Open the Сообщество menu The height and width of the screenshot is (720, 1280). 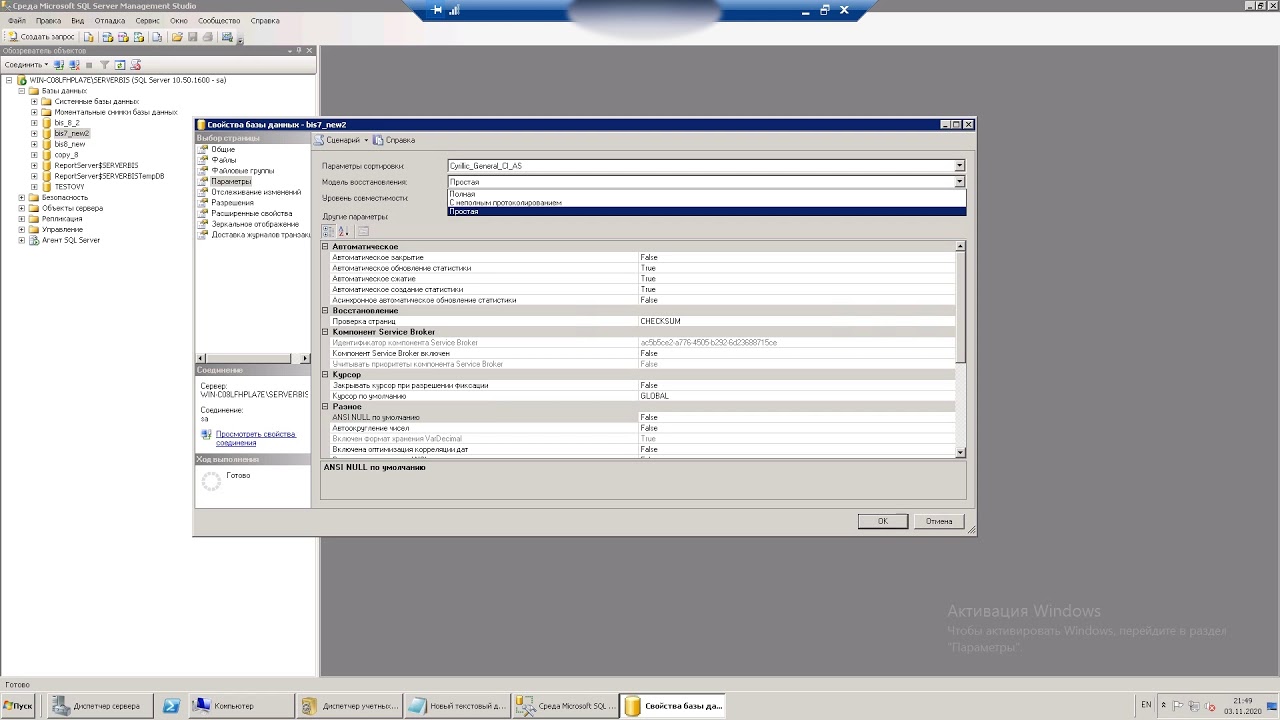(219, 20)
